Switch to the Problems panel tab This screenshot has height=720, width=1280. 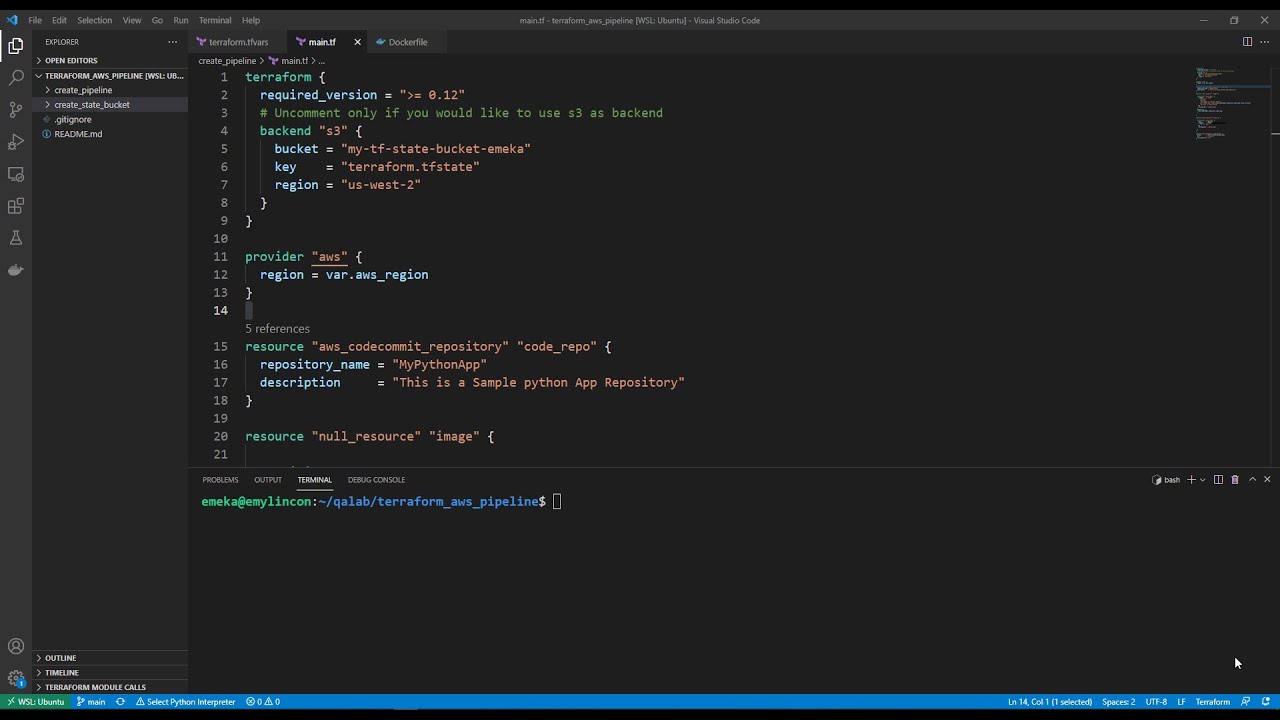(x=220, y=480)
